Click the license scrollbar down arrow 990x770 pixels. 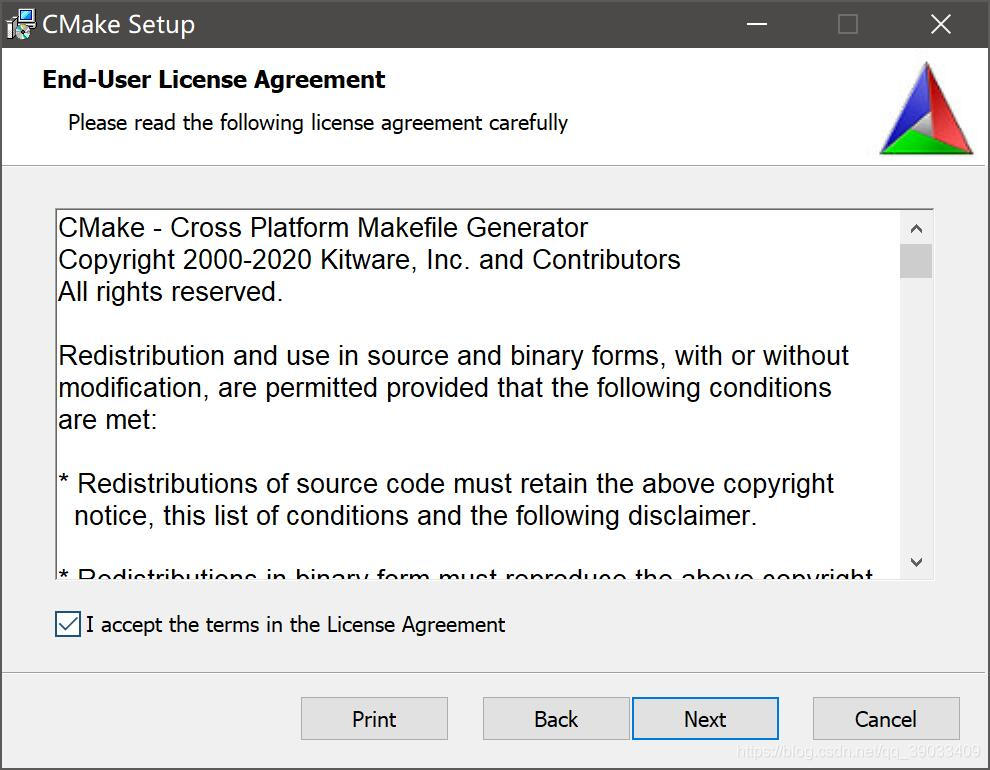(x=917, y=562)
